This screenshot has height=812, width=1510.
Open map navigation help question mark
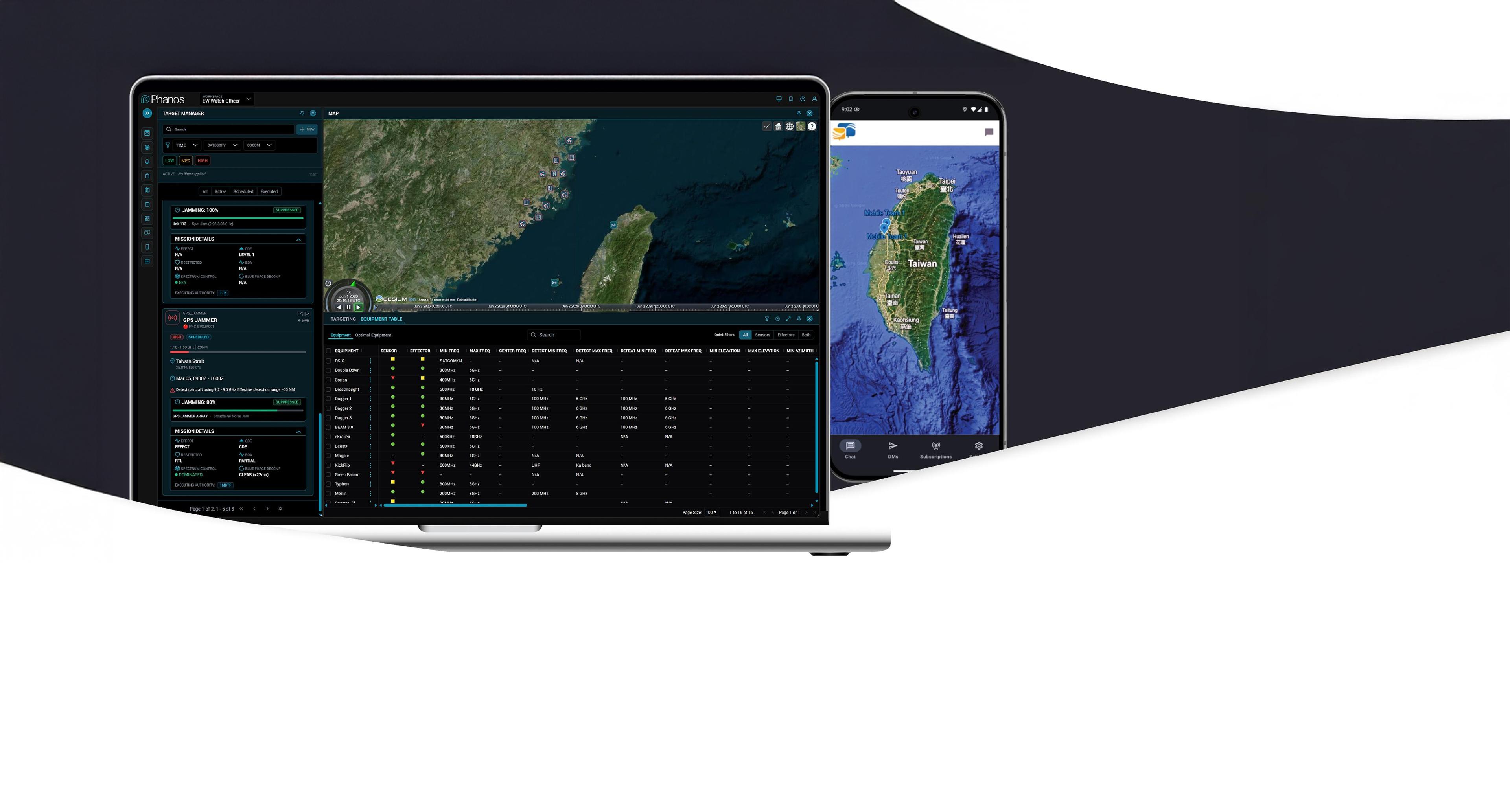point(812,127)
